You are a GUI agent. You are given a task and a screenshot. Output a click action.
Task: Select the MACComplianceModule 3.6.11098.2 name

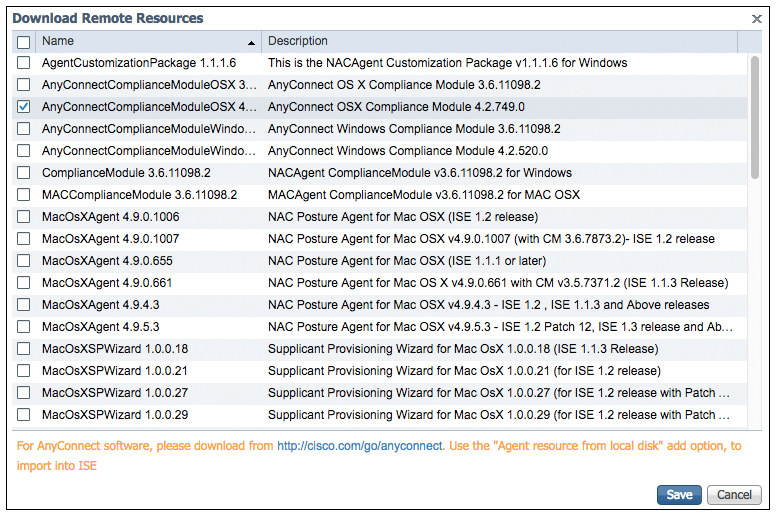[140, 195]
